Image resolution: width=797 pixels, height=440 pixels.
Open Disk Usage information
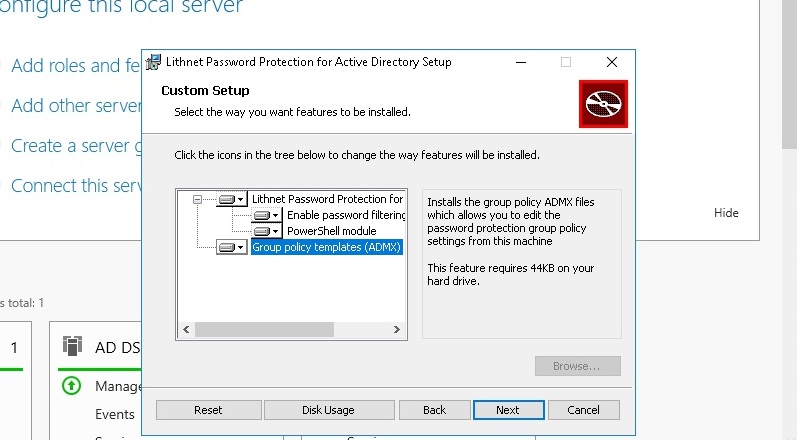click(x=328, y=410)
